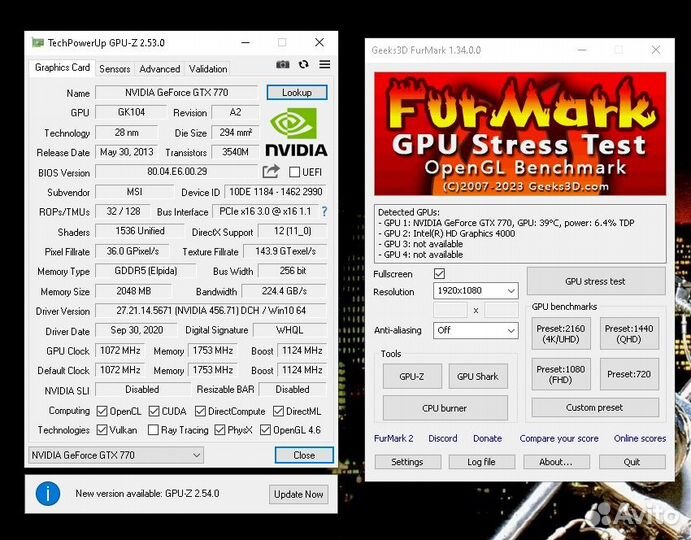Start the GPU stress test
The image size is (691, 540).
596,281
